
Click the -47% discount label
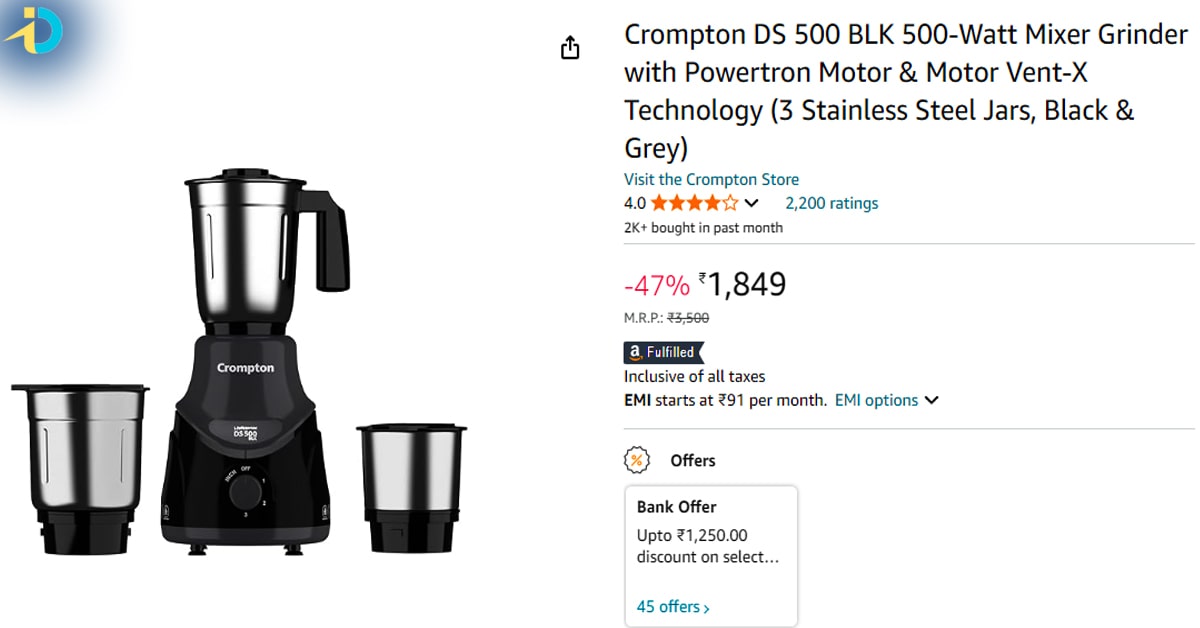tap(656, 286)
